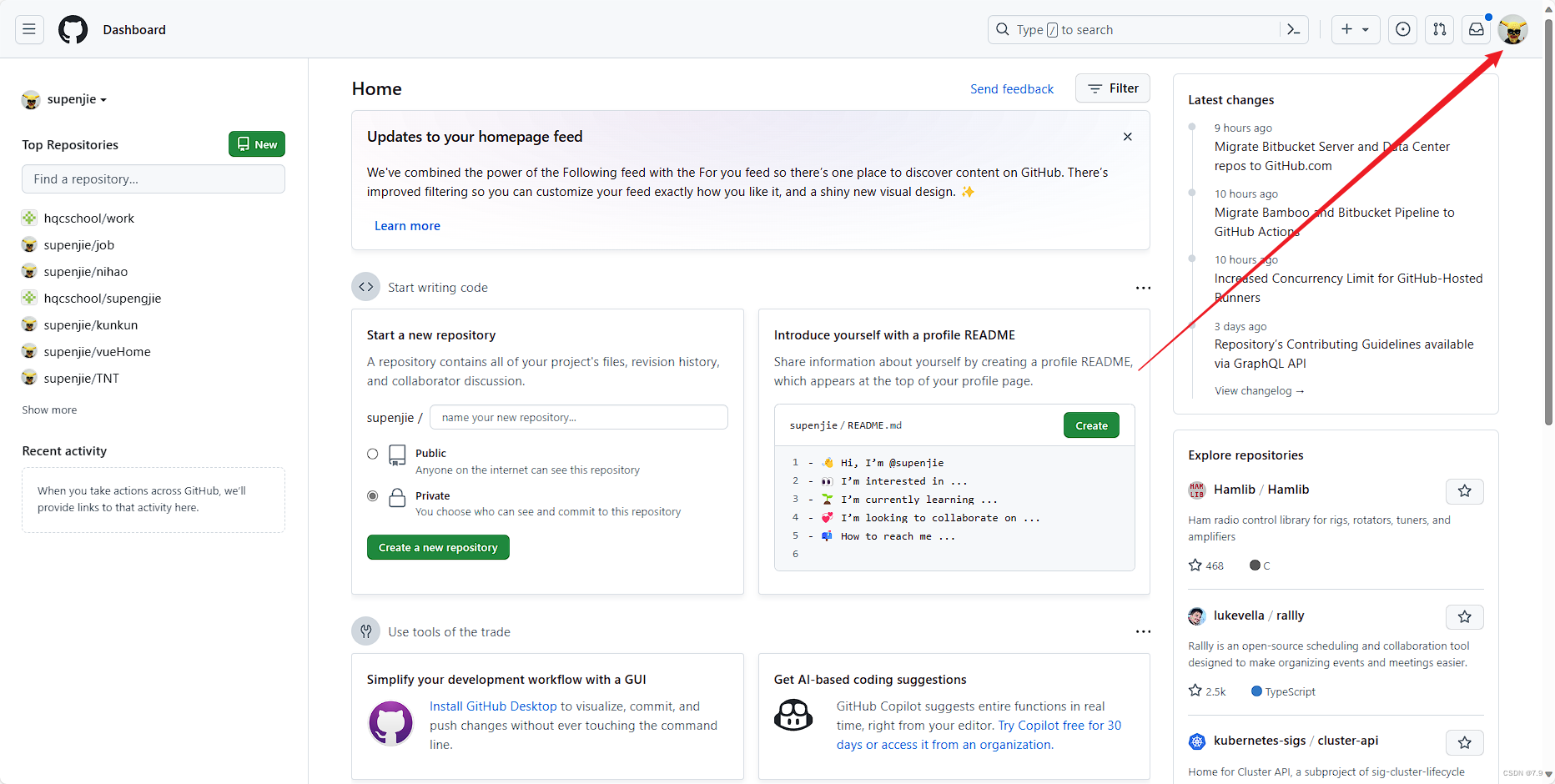Select the Private repository radio option
This screenshot has width=1555, height=784.
(373, 496)
